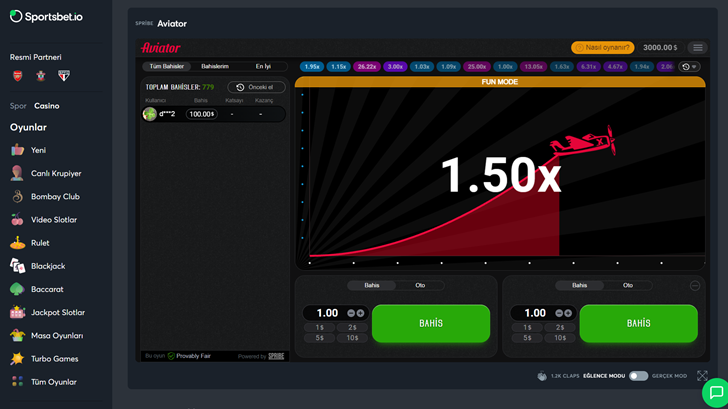728x409 pixels.
Task: Switch to the Casino section
Action: click(x=46, y=106)
